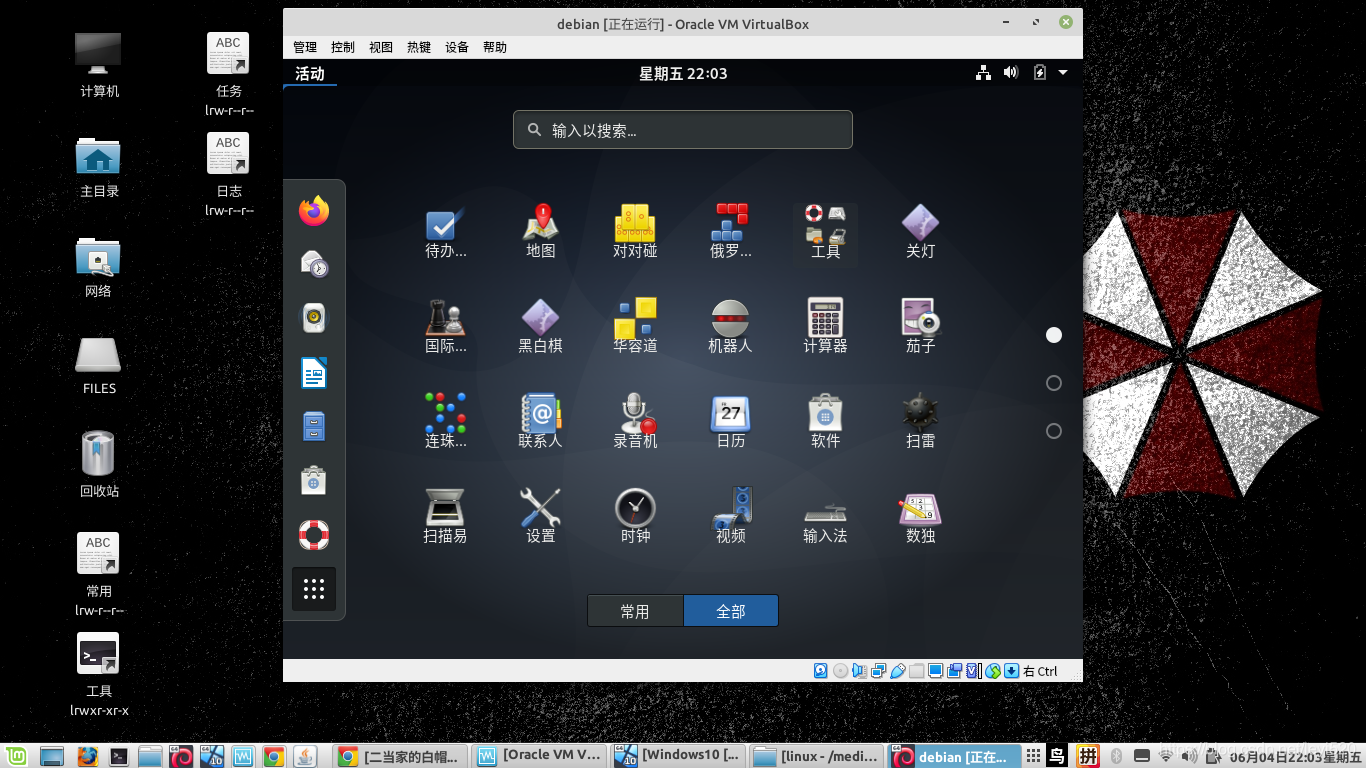Image resolution: width=1366 pixels, height=768 pixels.
Task: Launch the 扫描易 scanner app
Action: point(445,516)
